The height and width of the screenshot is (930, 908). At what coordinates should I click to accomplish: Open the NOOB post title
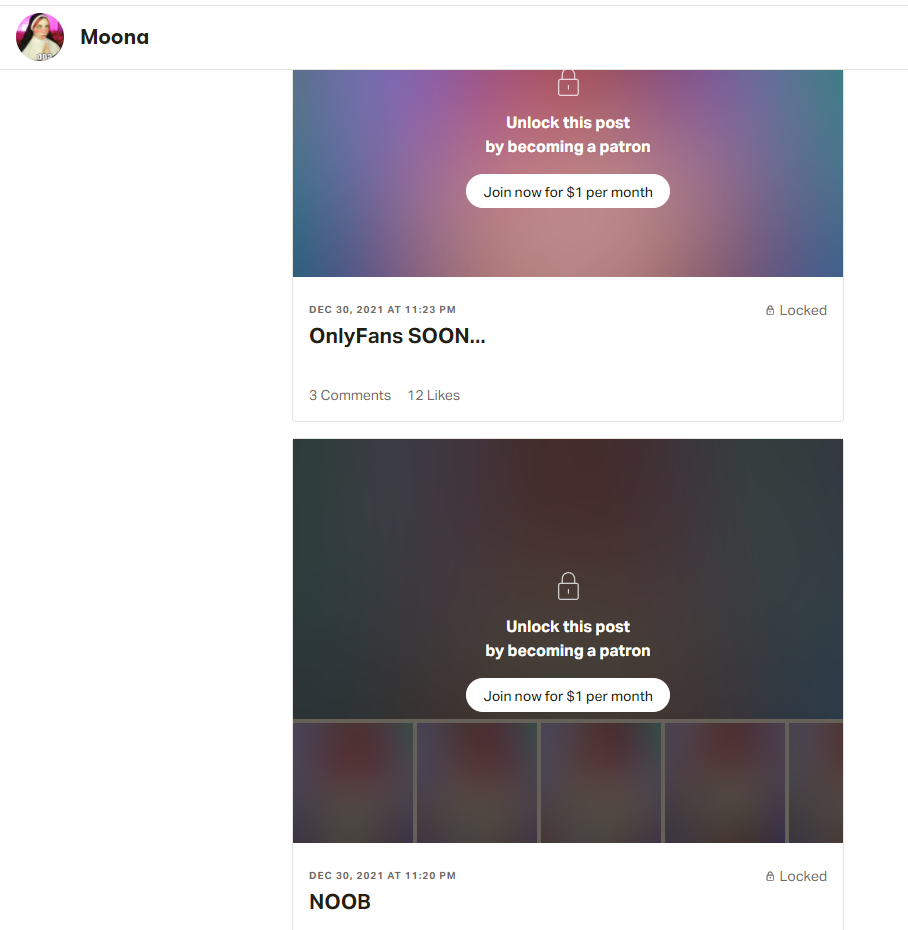pos(340,902)
